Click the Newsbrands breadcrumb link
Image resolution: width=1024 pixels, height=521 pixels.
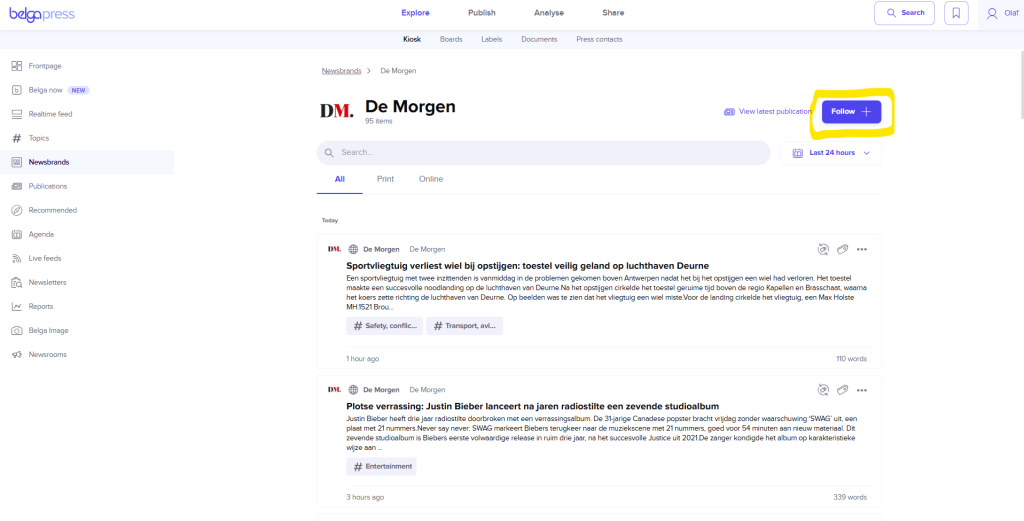coord(340,71)
